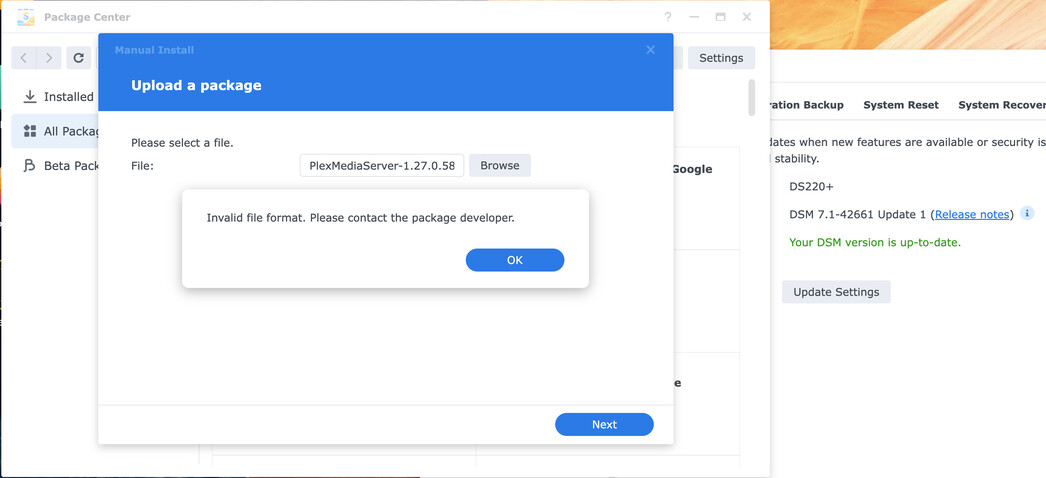Click the Package Center app icon
Screen dimensions: 1046x478
[26, 17]
